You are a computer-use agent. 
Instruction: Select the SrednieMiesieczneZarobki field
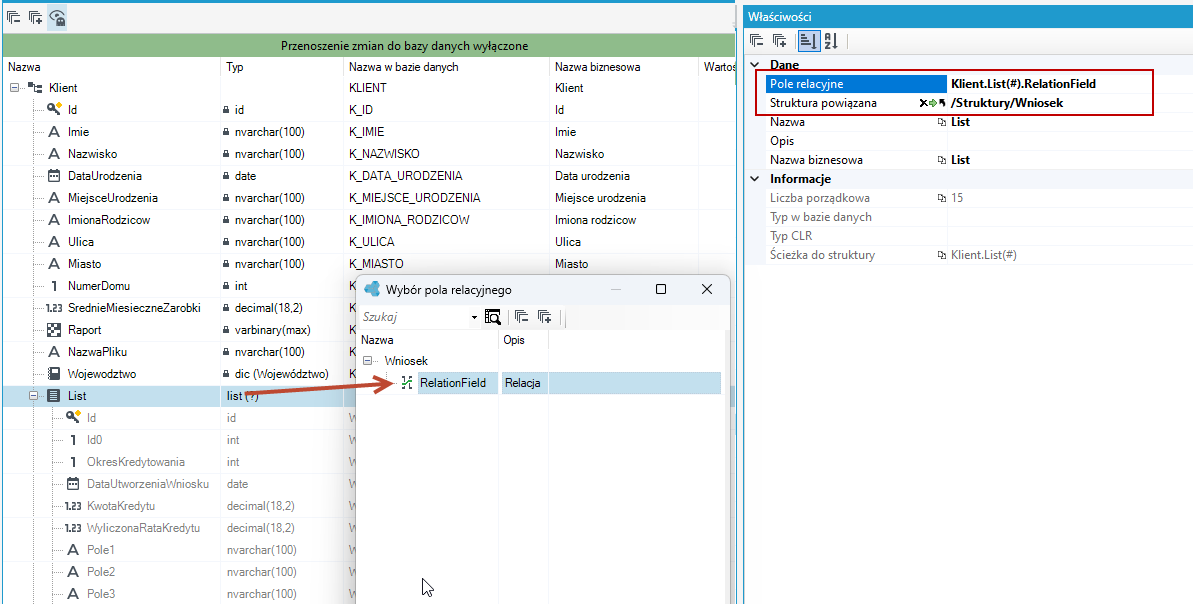(133, 308)
